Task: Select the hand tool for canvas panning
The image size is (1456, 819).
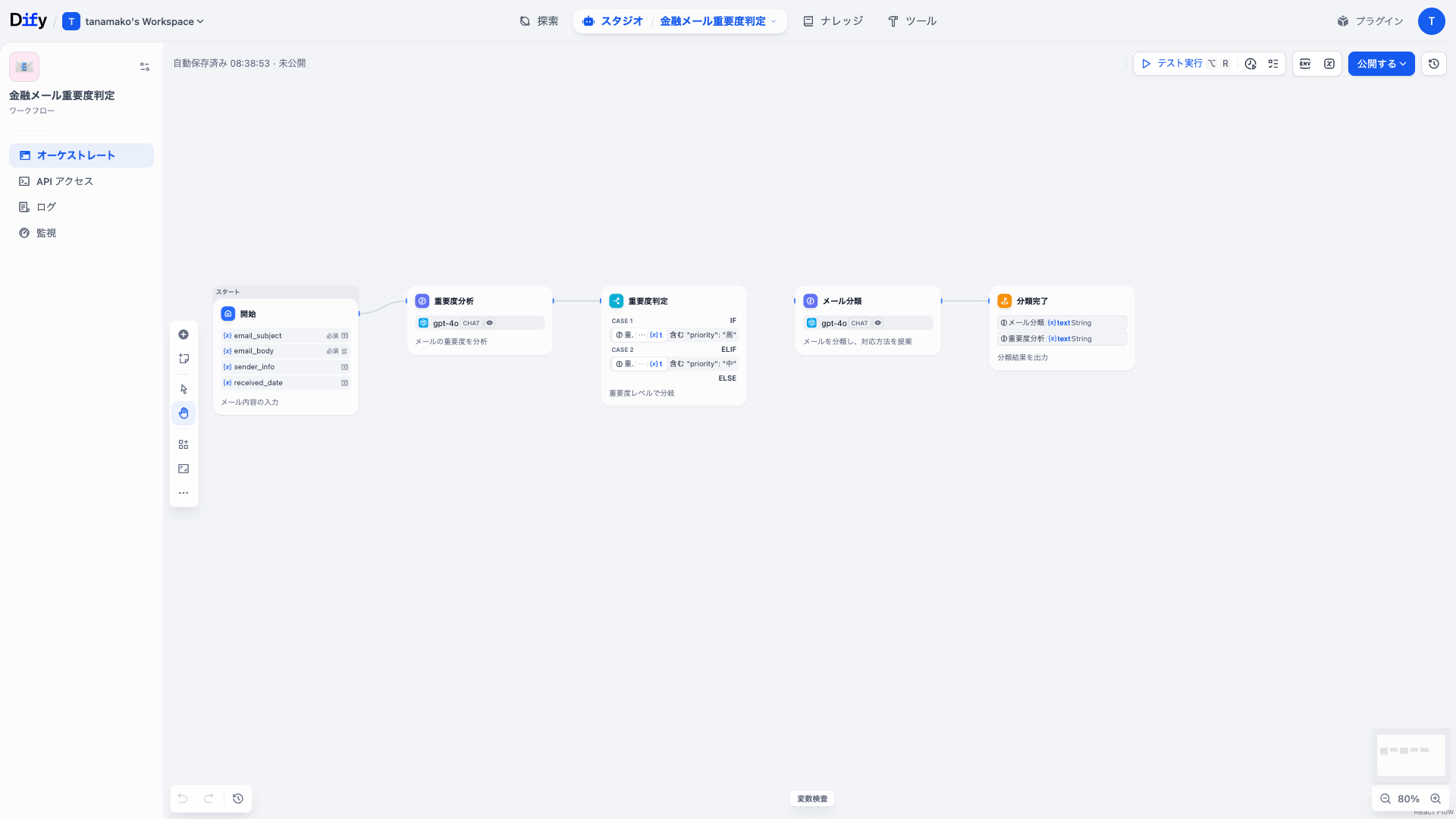Action: pyautogui.click(x=183, y=413)
